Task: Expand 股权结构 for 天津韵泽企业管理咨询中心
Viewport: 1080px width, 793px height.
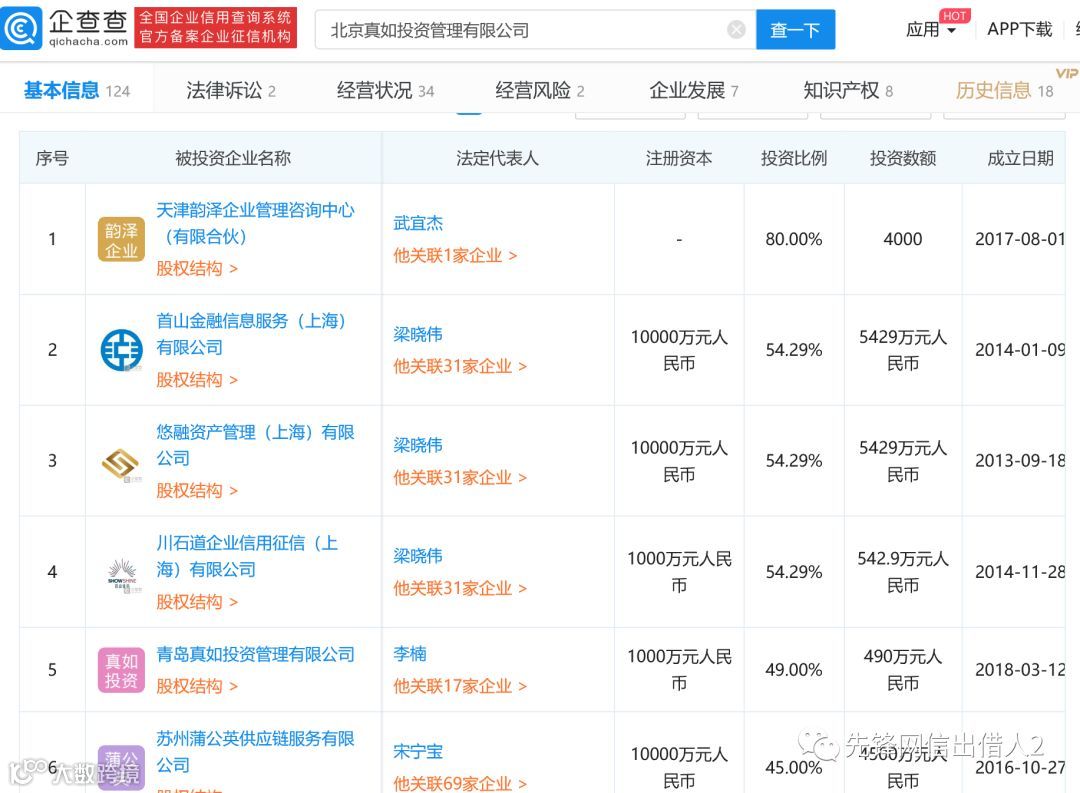Action: pos(197,268)
